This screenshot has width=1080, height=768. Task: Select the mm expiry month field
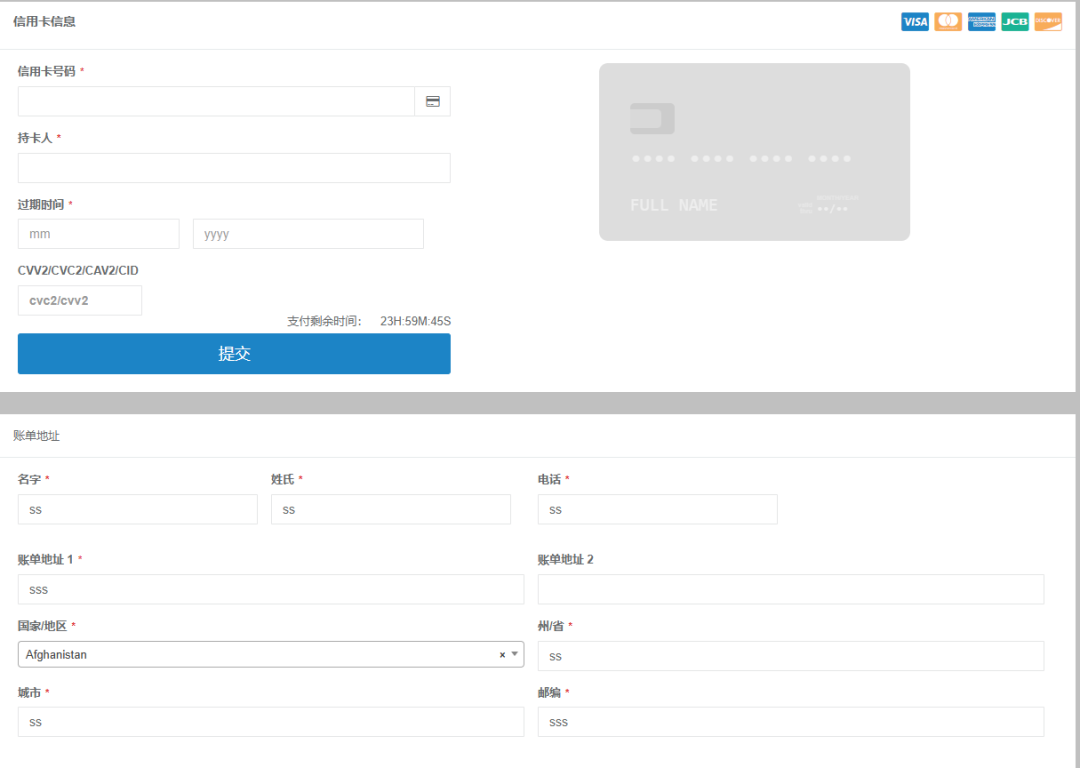98,234
